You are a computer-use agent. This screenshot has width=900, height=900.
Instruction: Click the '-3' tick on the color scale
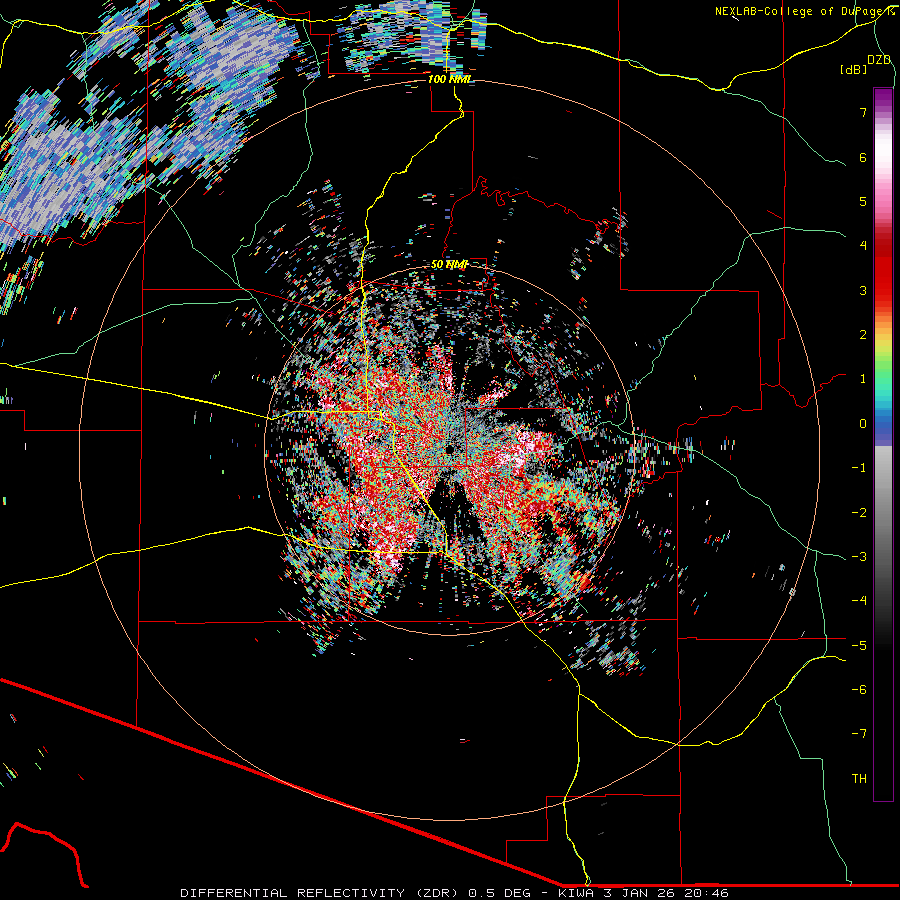click(x=859, y=557)
